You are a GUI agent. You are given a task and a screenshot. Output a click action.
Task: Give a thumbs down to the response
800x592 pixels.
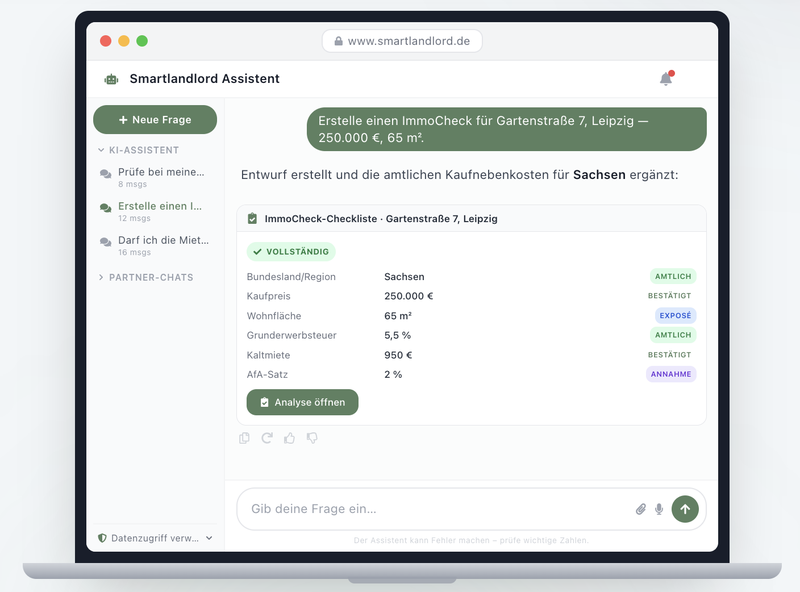(x=312, y=438)
